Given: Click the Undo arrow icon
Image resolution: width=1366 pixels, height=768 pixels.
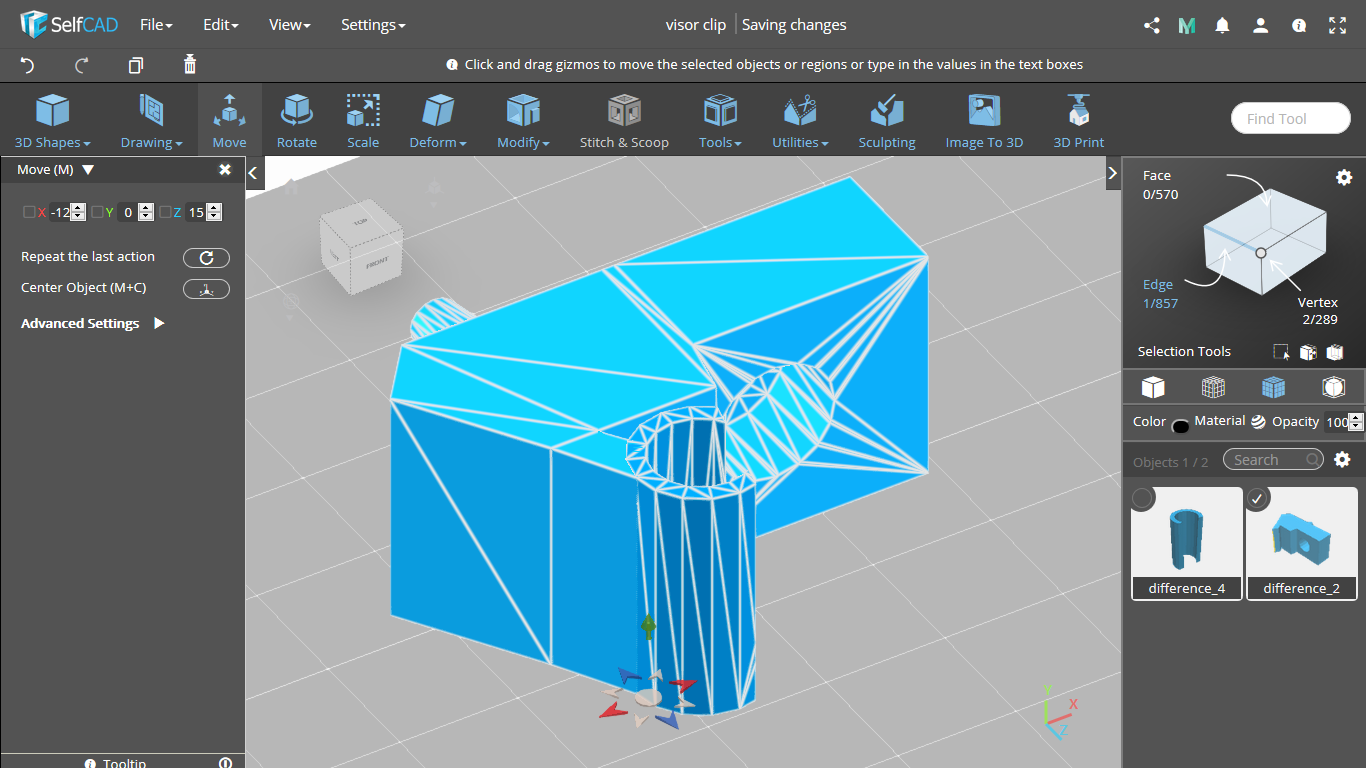Looking at the screenshot, I should point(27,65).
